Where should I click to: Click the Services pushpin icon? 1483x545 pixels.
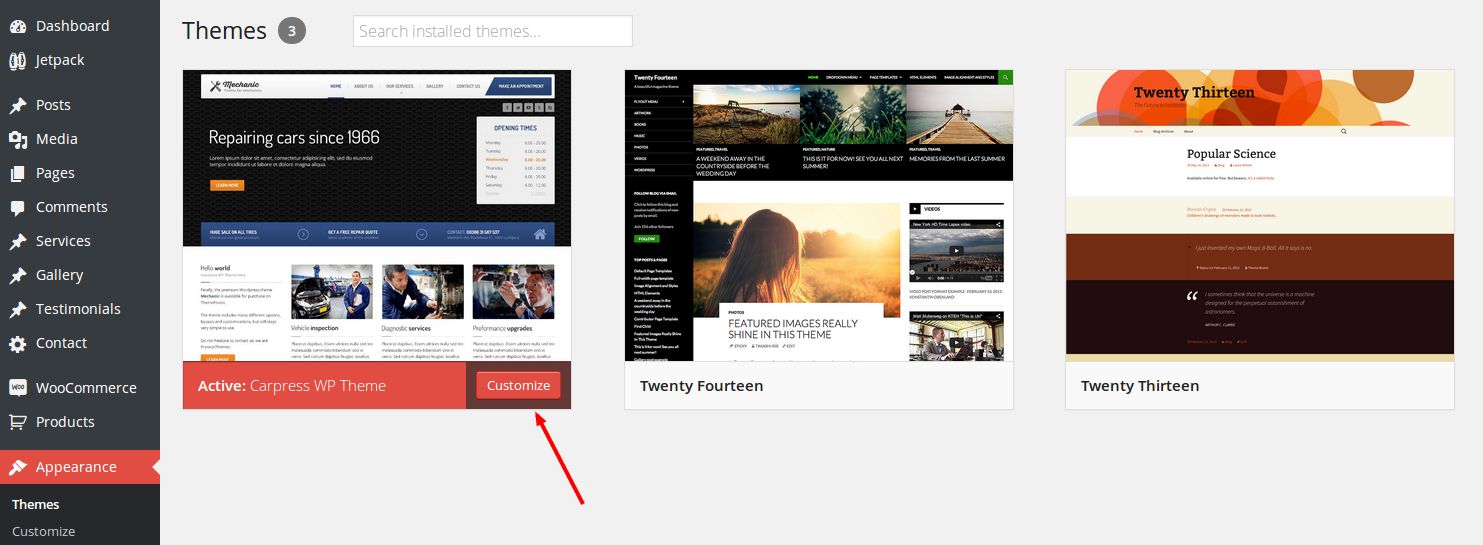pyautogui.click(x=18, y=241)
